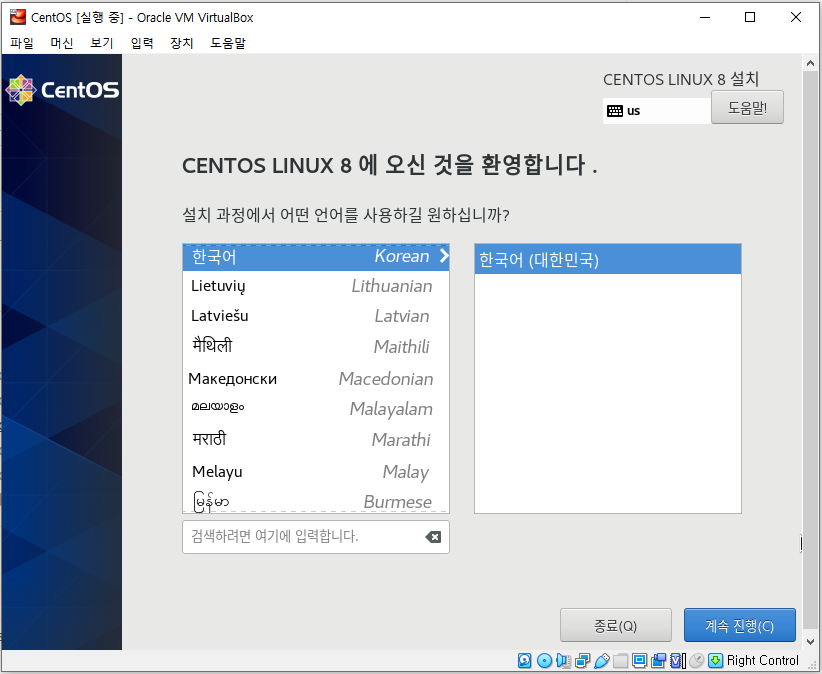Click the CPU virtualization status icon
This screenshot has width=822, height=674.
[x=677, y=660]
